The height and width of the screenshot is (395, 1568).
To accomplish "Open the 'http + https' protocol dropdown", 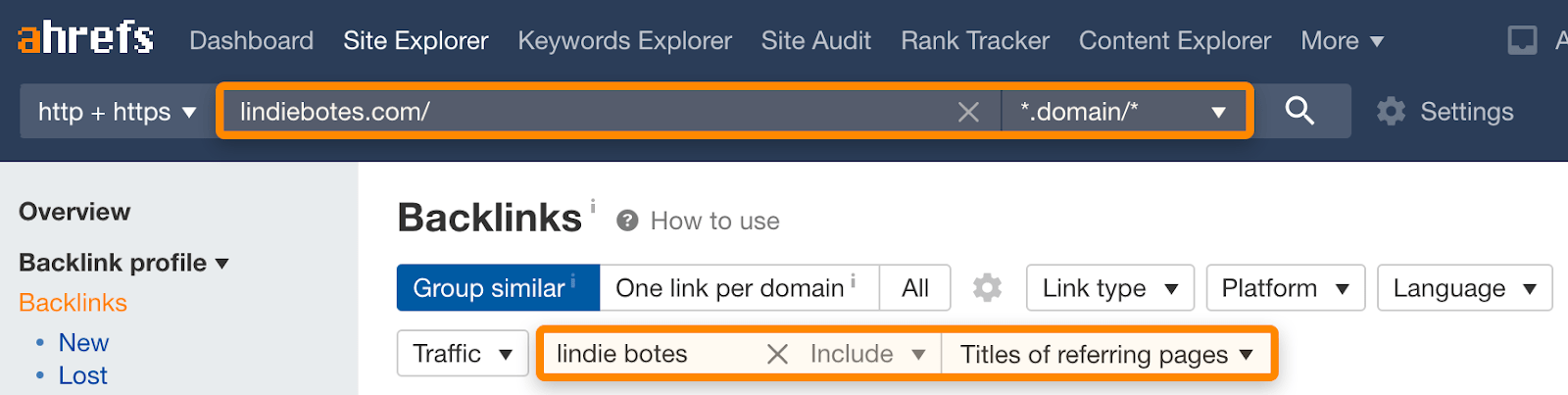I will tap(117, 112).
